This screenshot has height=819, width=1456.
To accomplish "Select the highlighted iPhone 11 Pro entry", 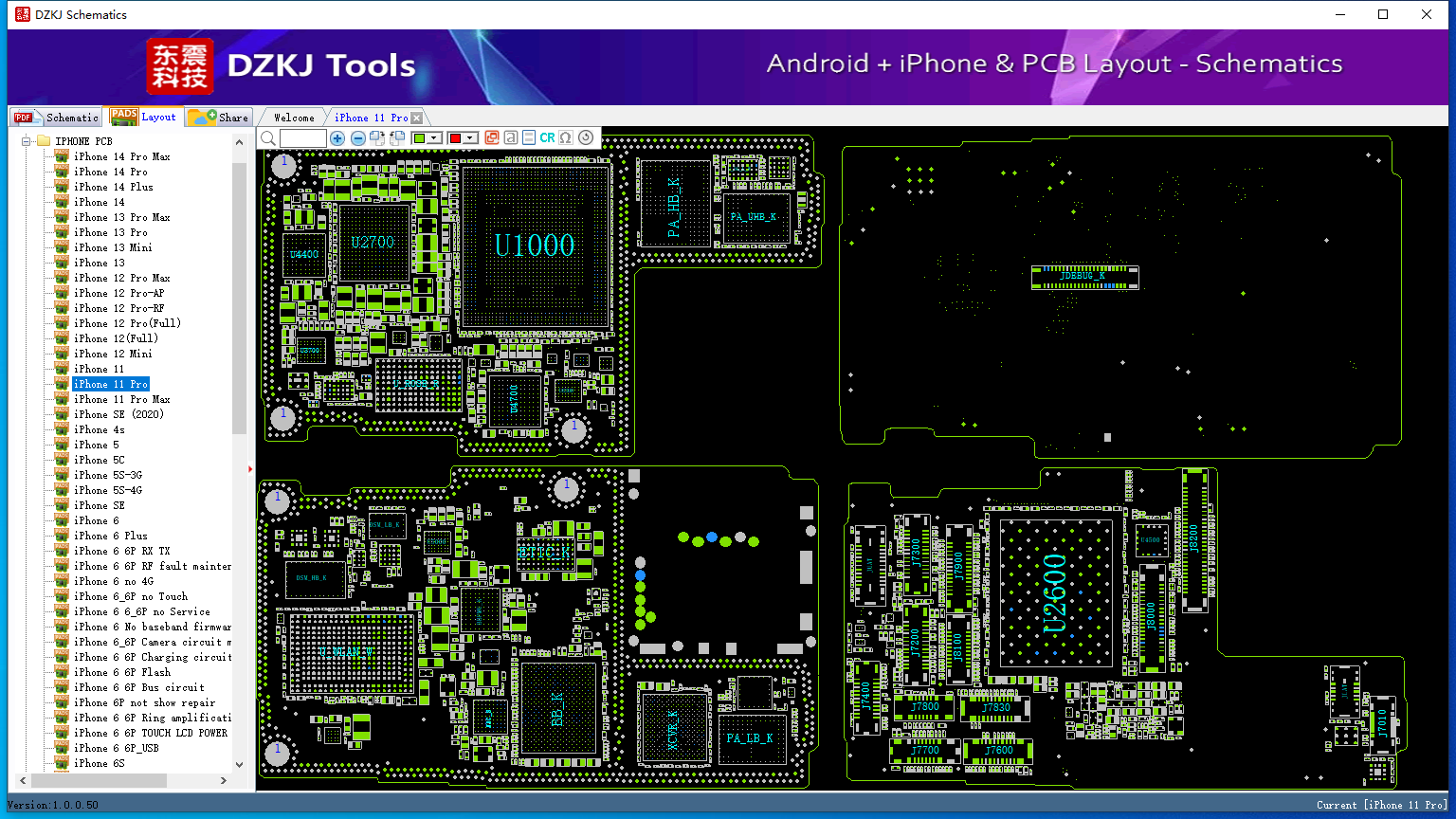I will (x=111, y=384).
